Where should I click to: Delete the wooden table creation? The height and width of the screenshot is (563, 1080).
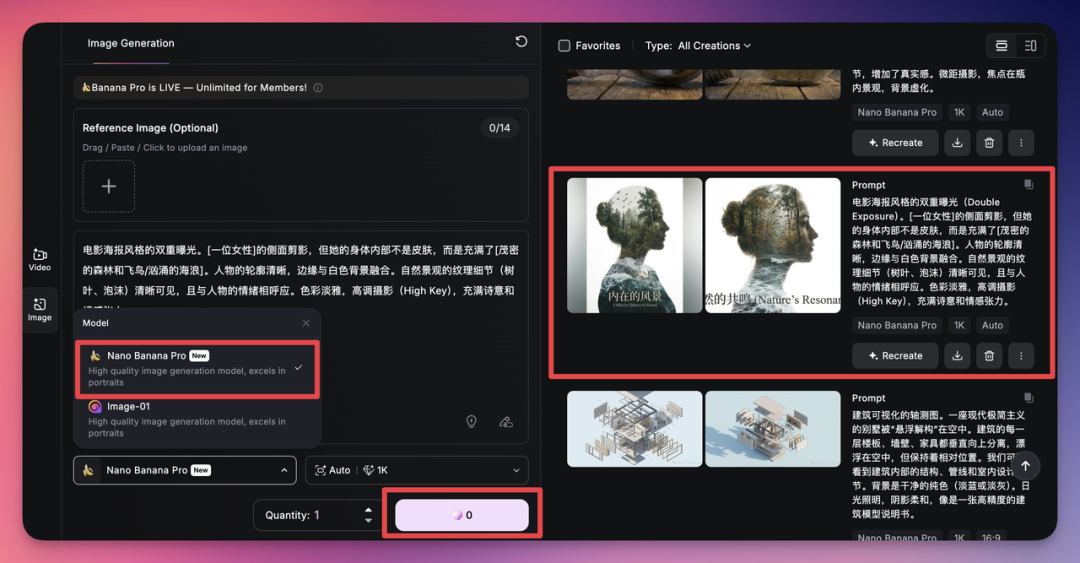(x=989, y=143)
